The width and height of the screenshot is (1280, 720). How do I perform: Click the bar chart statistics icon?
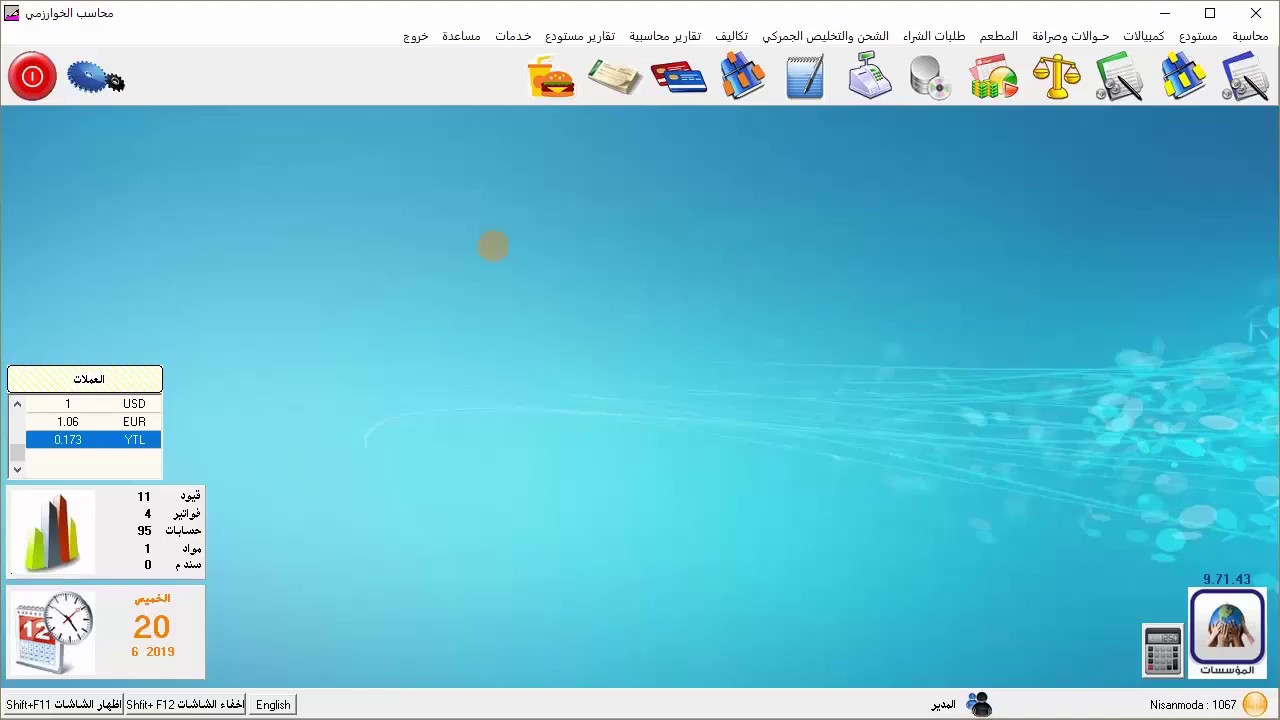click(52, 531)
